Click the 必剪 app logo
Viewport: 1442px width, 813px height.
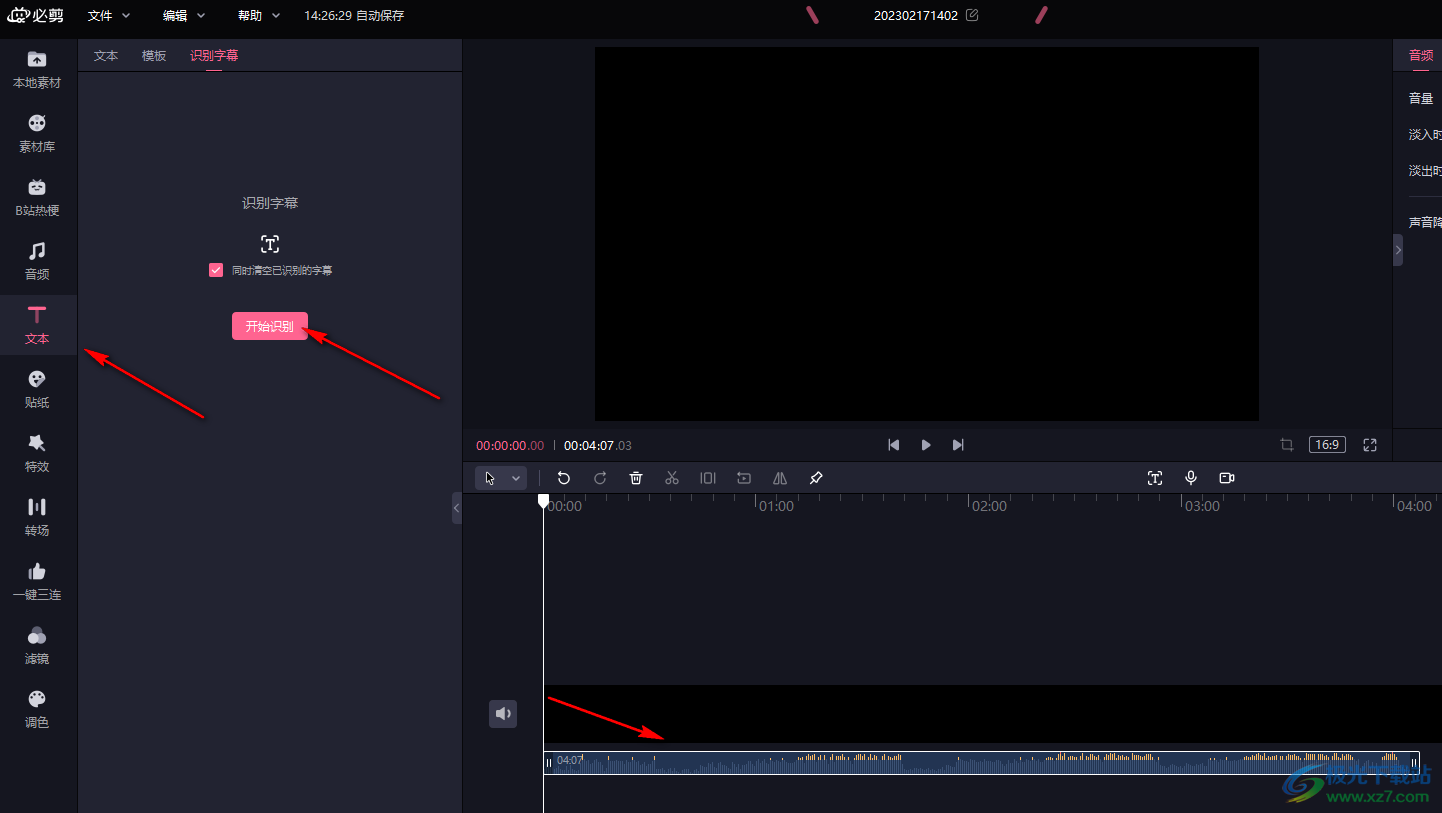pyautogui.click(x=35, y=15)
